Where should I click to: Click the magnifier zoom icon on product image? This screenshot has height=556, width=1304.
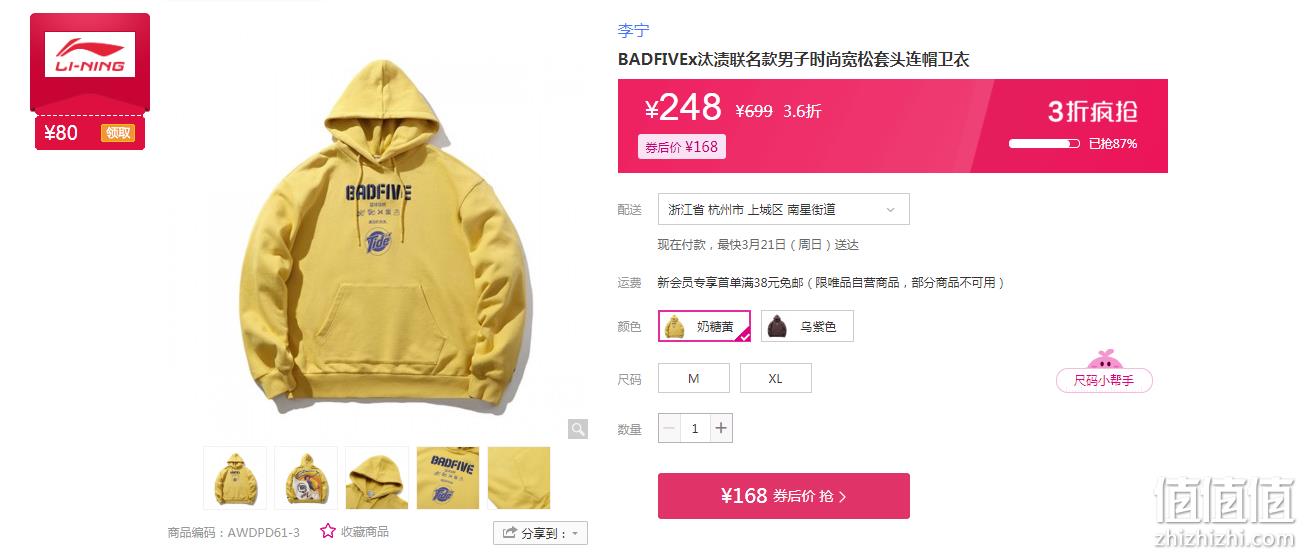578,429
